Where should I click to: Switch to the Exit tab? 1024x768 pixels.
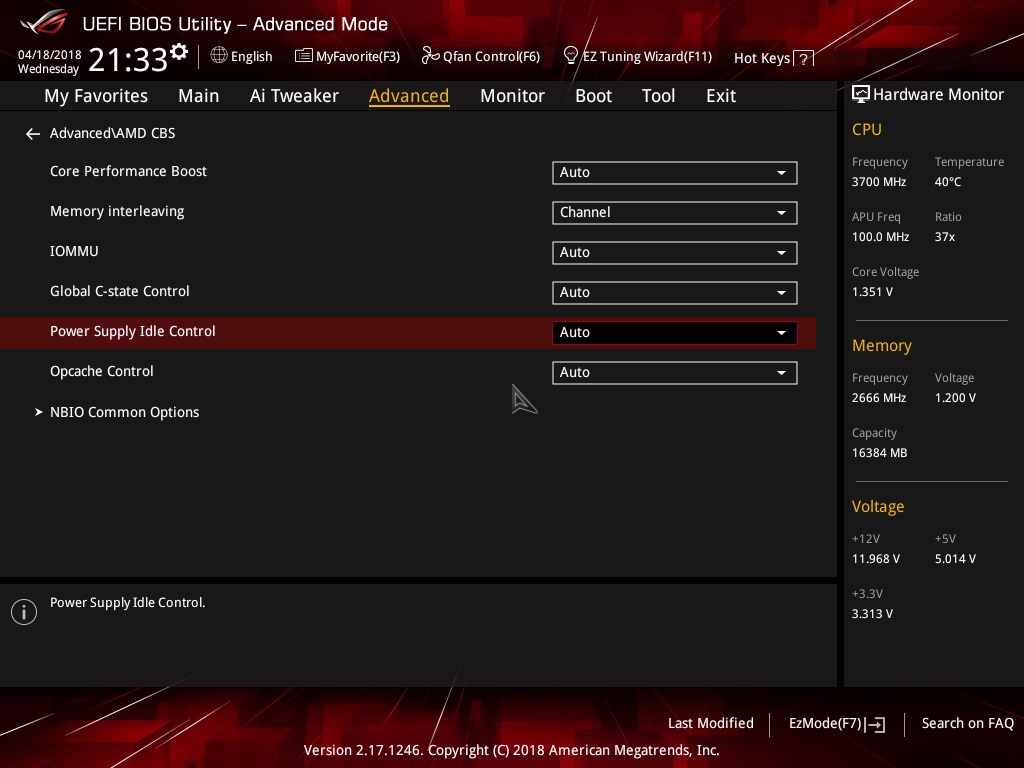[x=721, y=96]
